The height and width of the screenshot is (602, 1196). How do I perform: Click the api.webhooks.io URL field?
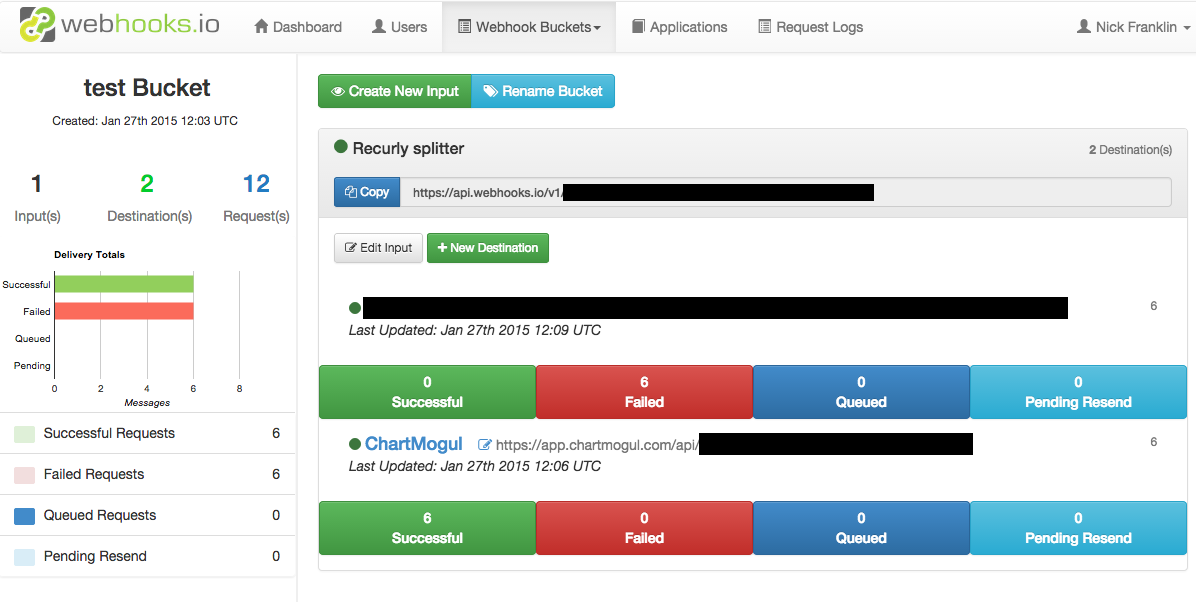786,192
